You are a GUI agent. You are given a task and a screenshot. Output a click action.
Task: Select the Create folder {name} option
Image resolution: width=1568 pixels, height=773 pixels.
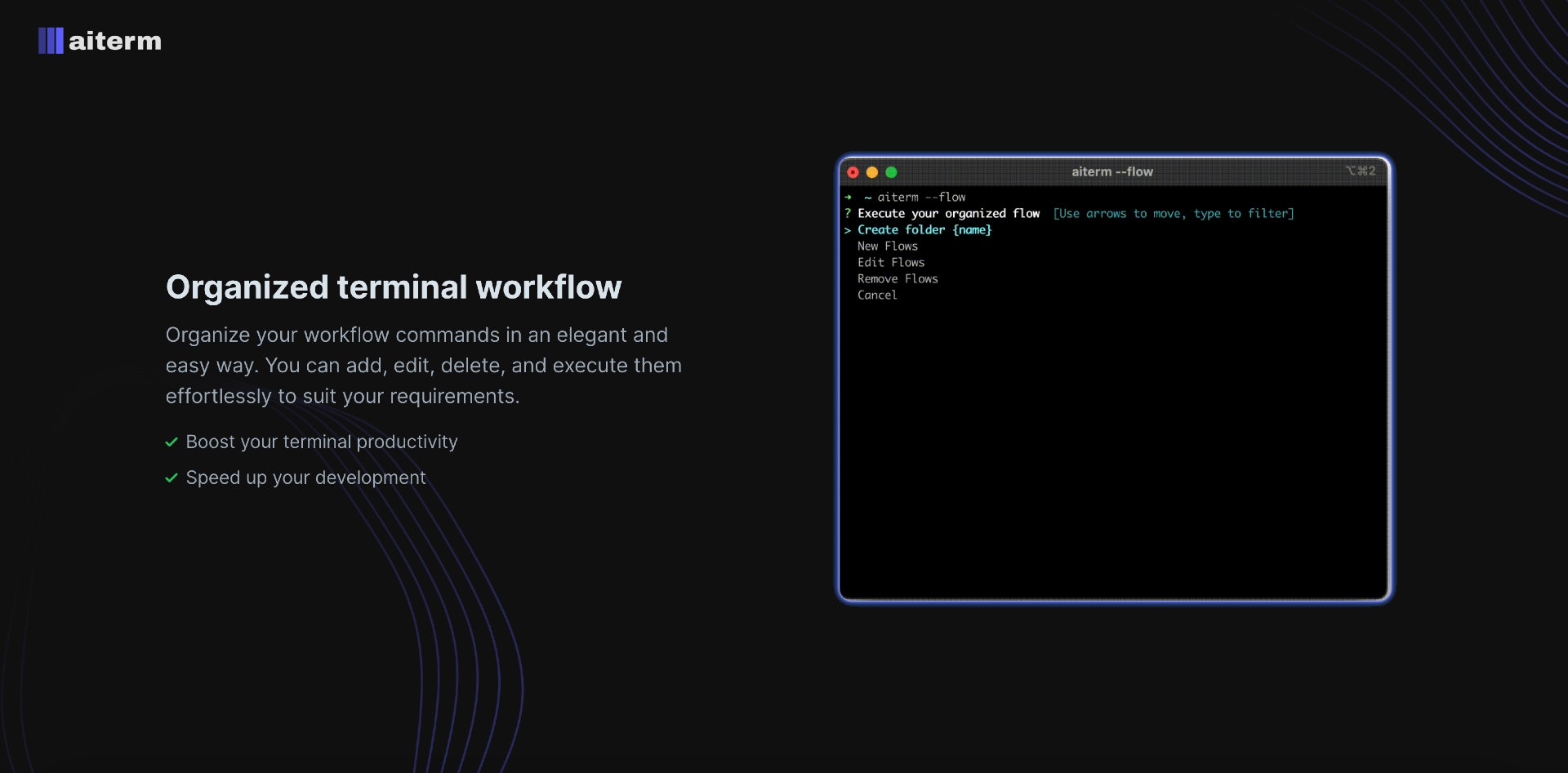(924, 230)
